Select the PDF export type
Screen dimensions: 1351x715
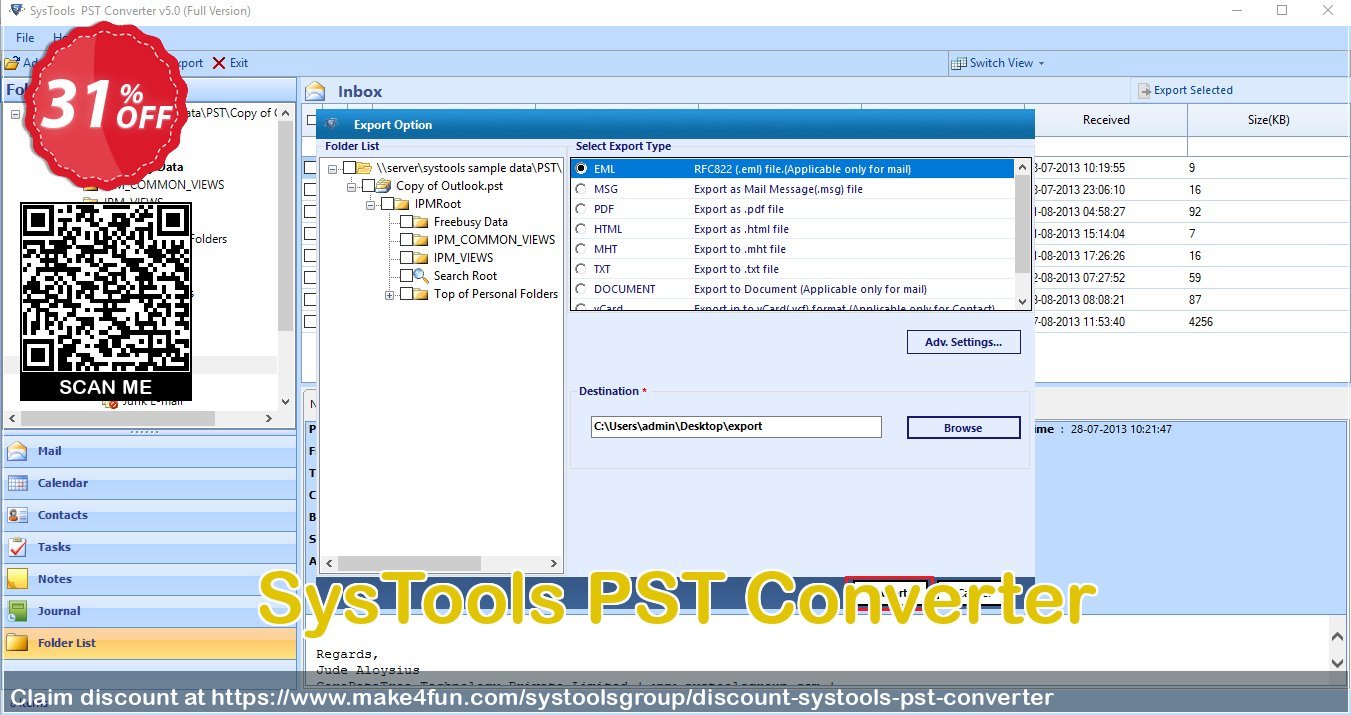coord(581,209)
